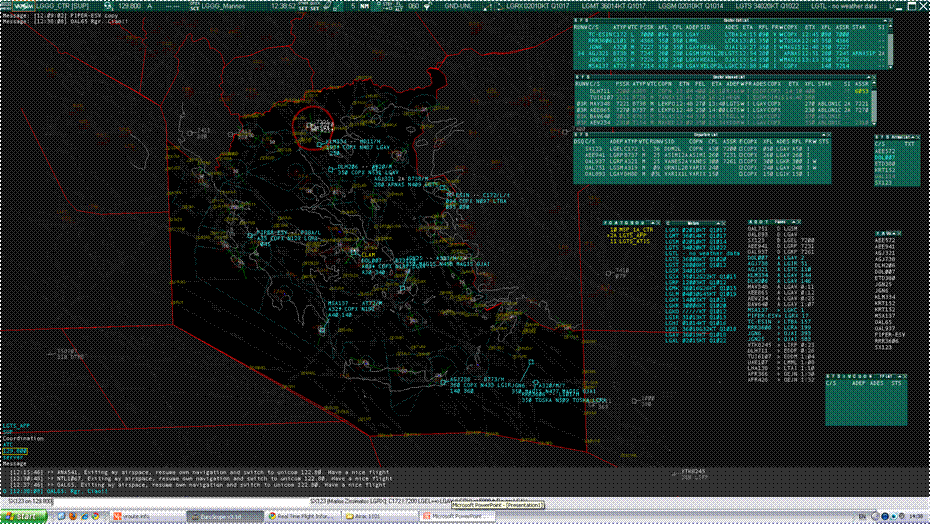Click the 129.800 primary frequency in toolbar

tap(130, 6)
